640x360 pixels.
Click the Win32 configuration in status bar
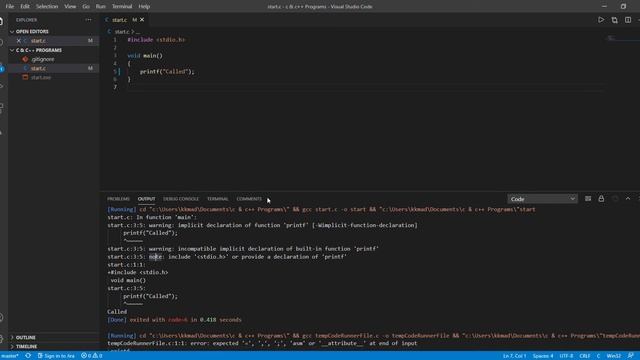click(613, 356)
